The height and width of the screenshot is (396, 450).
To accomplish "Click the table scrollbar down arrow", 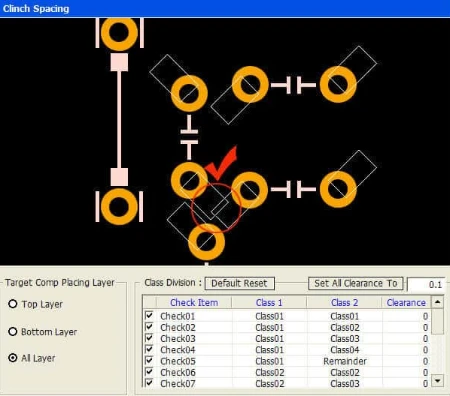I will coord(437,380).
